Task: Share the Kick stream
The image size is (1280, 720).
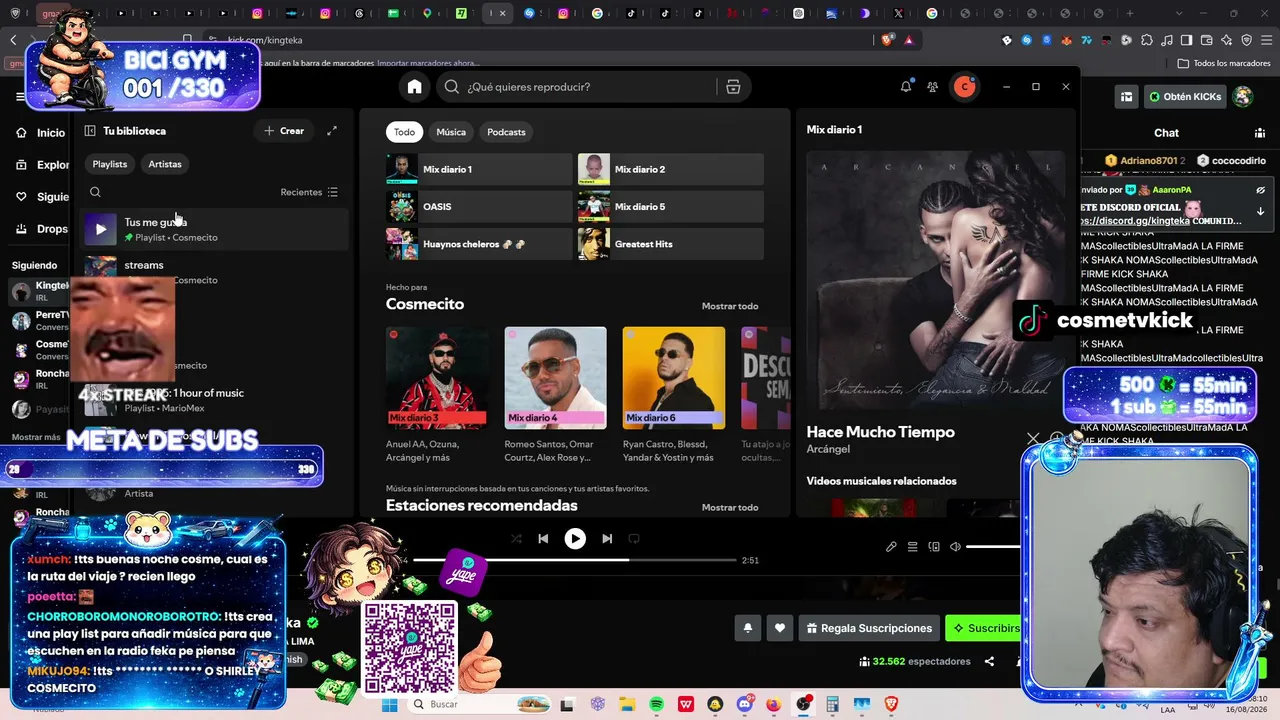Action: click(989, 661)
